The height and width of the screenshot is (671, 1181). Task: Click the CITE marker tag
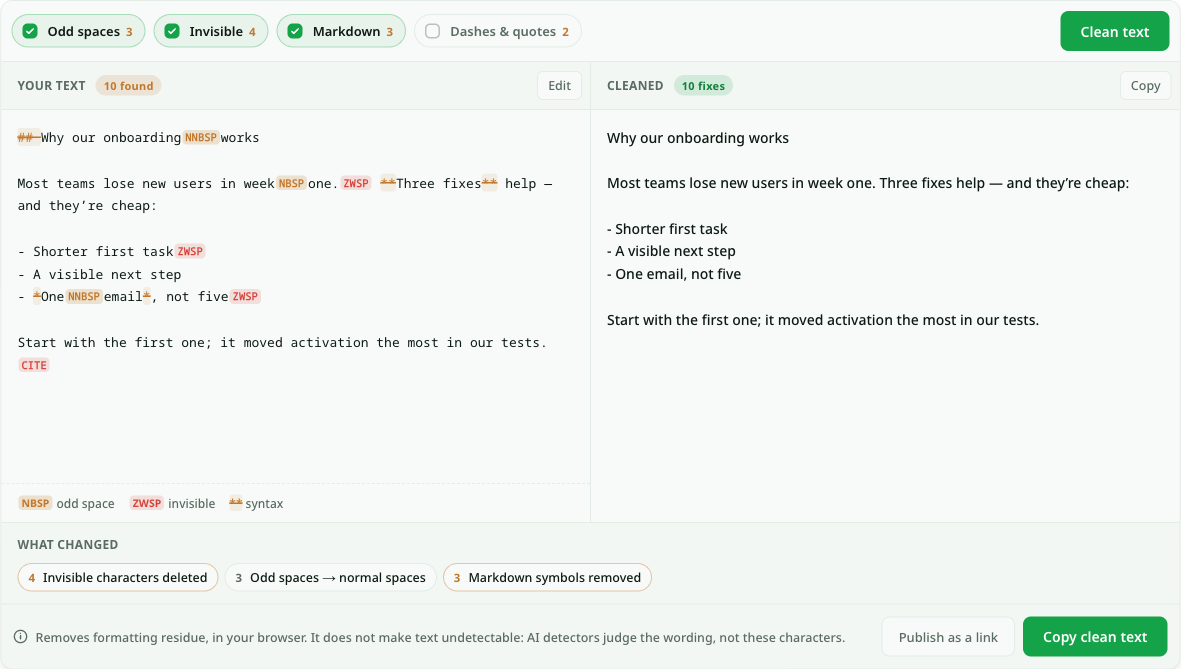click(x=34, y=365)
